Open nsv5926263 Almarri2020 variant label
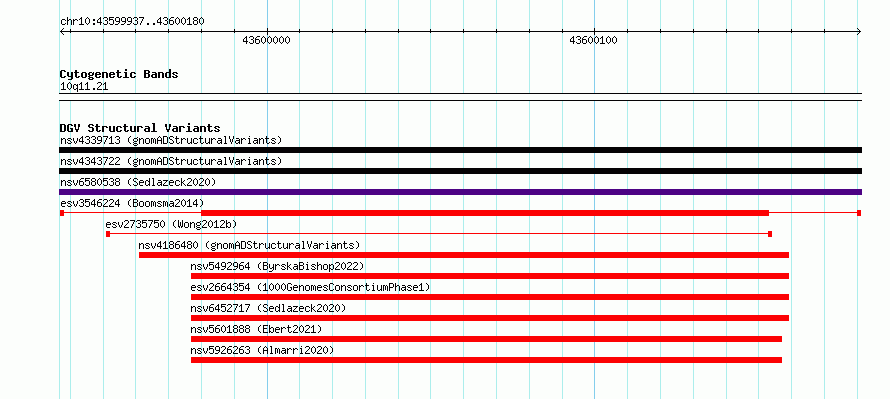The width and height of the screenshot is (890, 399). coord(262,350)
